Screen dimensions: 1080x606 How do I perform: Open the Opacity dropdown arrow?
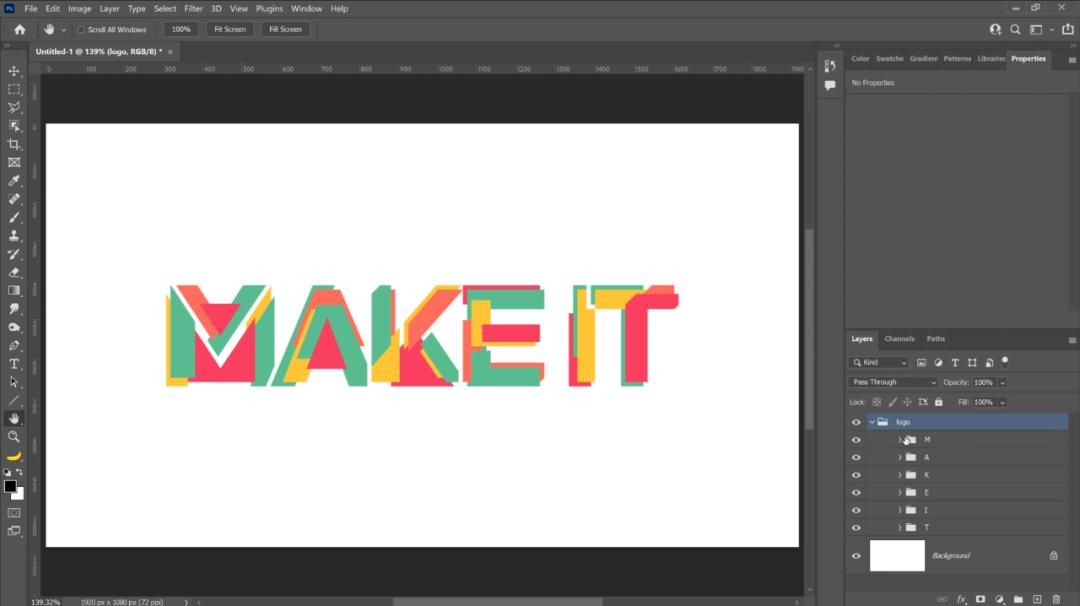[x=1003, y=382]
